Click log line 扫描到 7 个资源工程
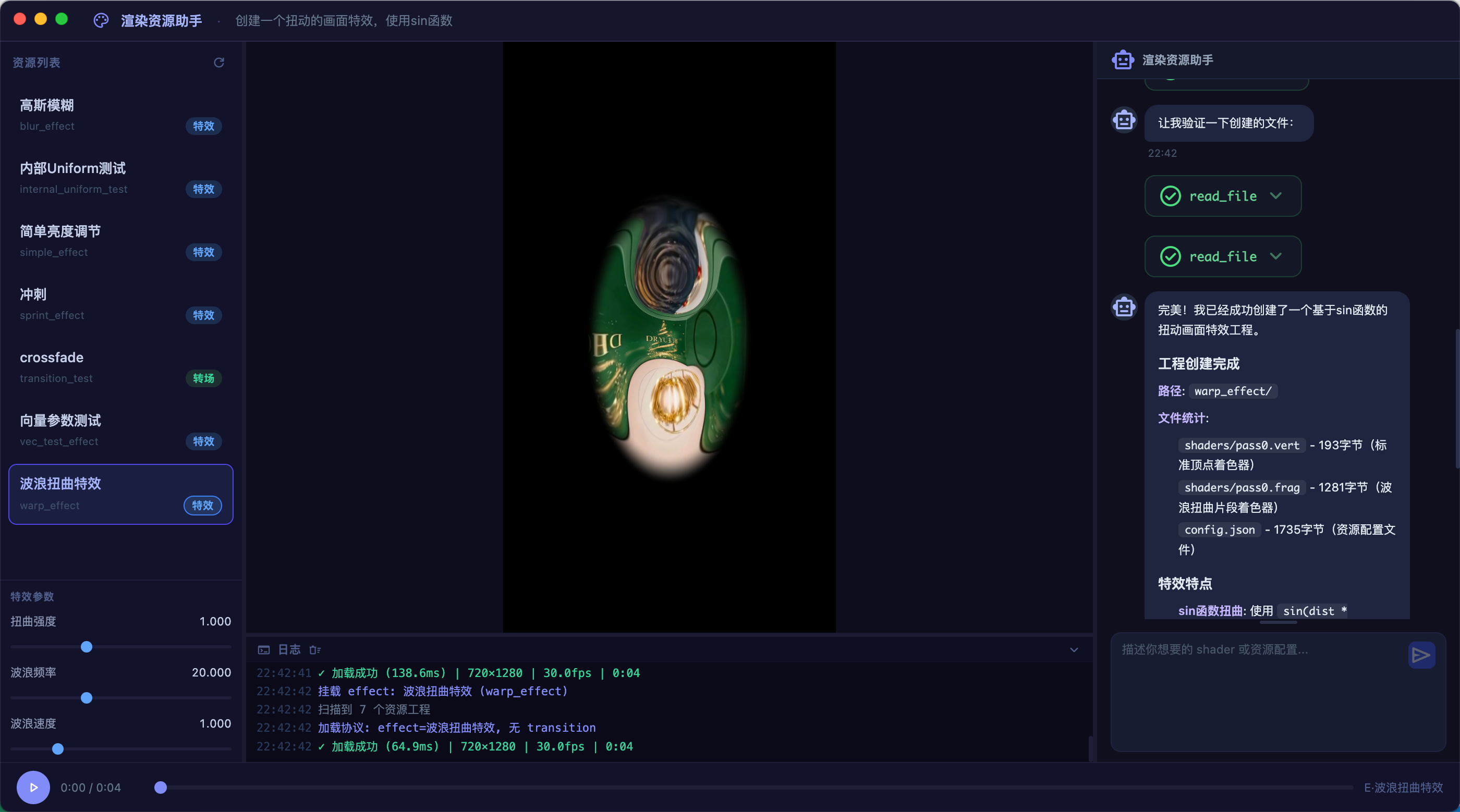This screenshot has height=812, width=1460. coord(374,709)
